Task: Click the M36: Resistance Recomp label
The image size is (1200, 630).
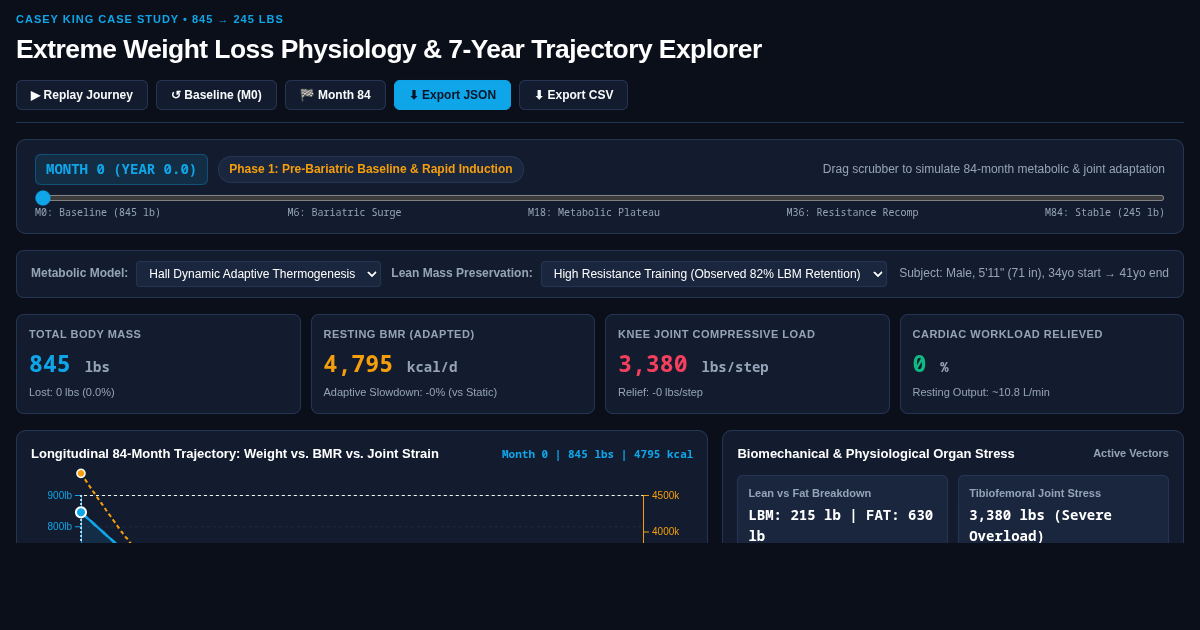Action: (x=852, y=213)
